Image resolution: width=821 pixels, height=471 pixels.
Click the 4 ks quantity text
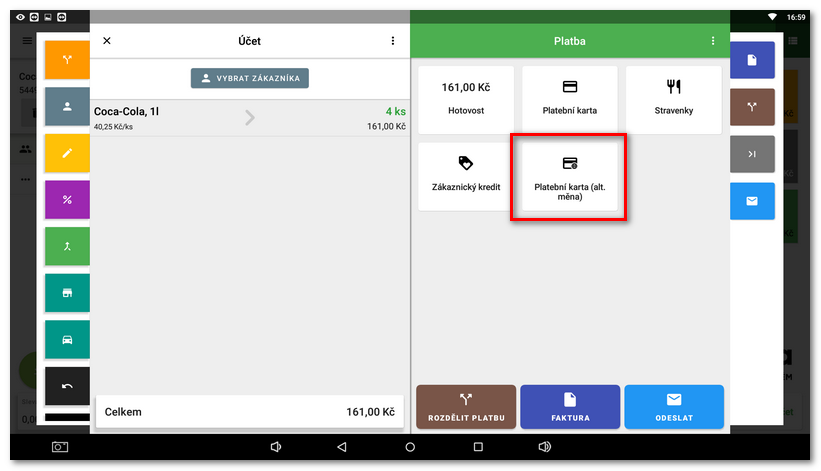(395, 111)
